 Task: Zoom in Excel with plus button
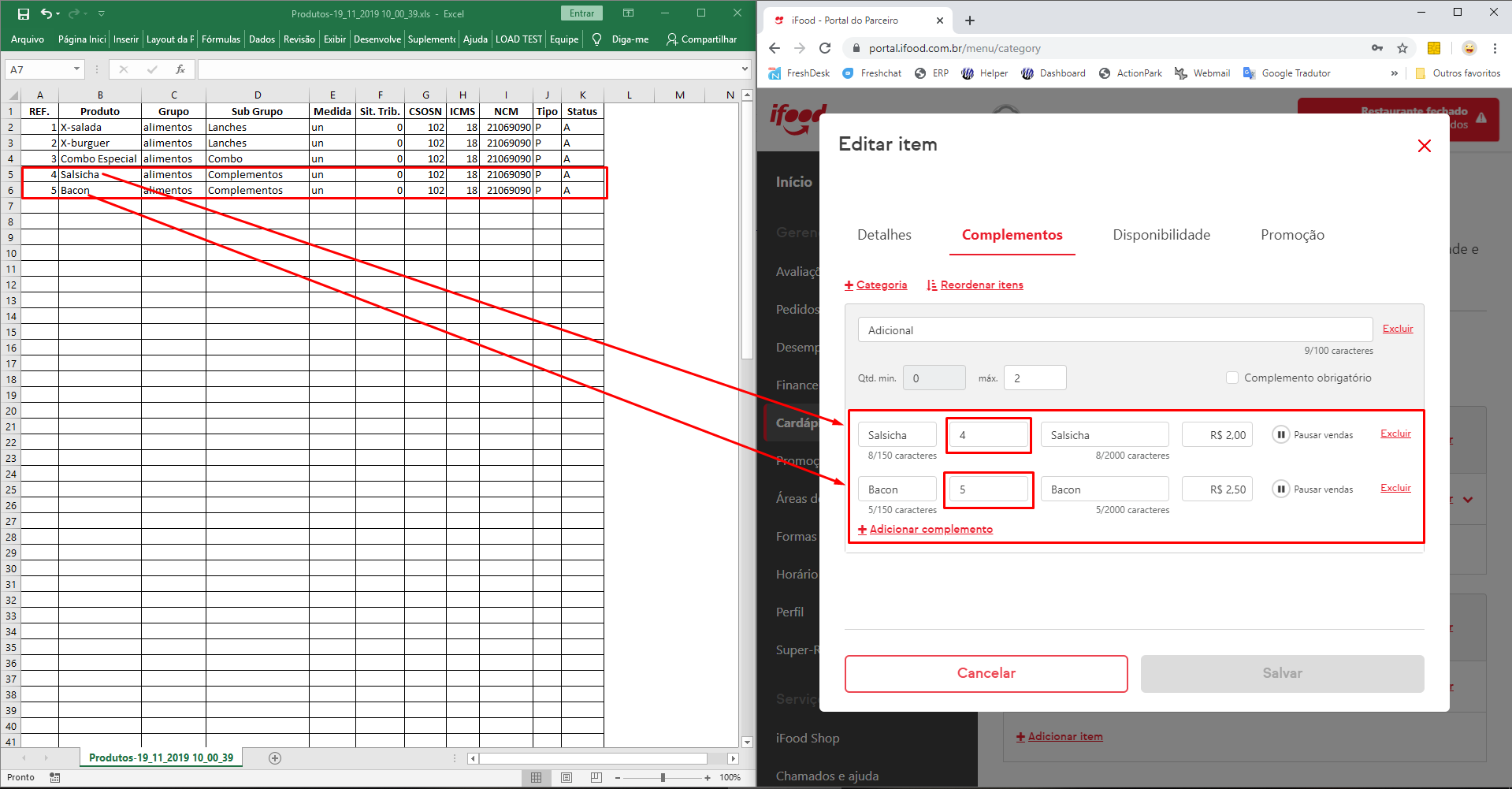click(x=708, y=778)
